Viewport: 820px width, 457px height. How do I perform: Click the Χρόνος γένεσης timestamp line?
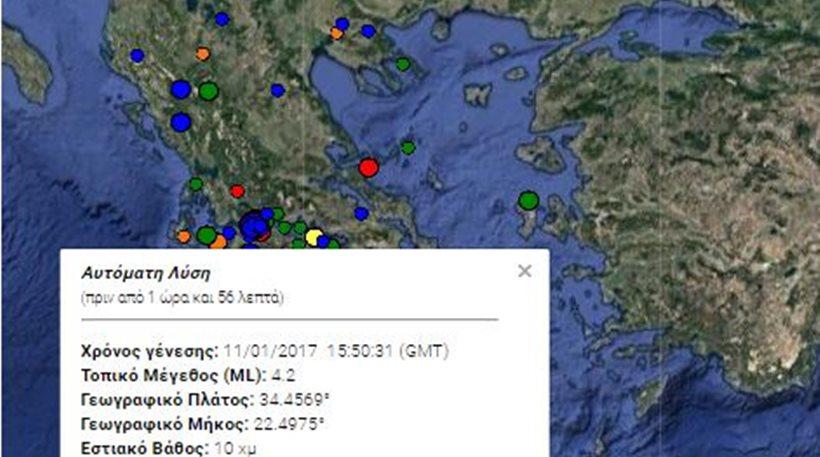265,352
